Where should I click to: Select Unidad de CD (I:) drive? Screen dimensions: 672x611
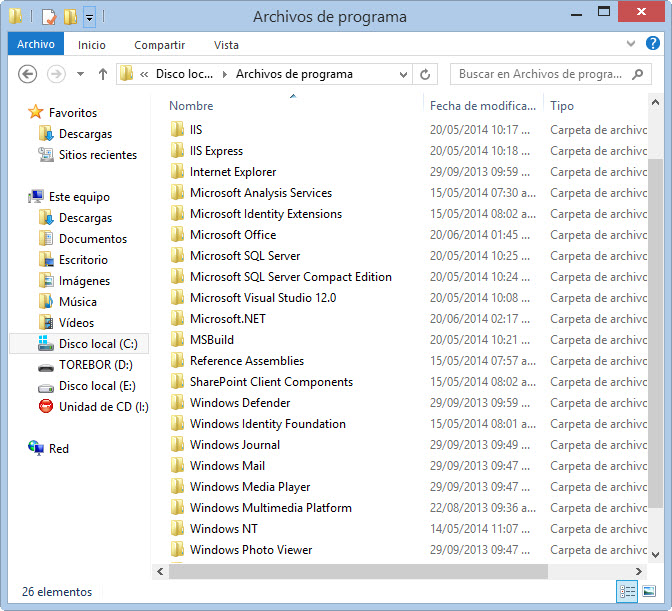(x=104, y=407)
